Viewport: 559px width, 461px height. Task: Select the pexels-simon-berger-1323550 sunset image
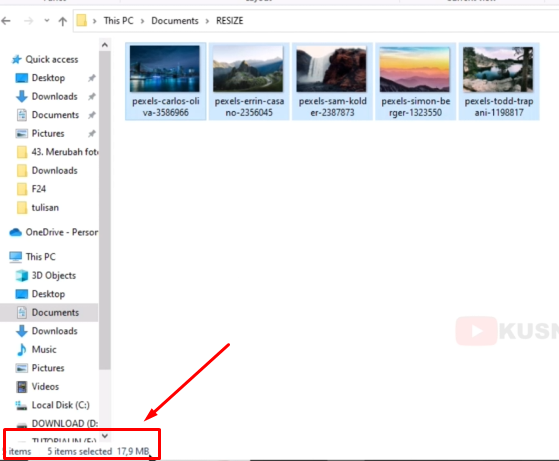[415, 82]
